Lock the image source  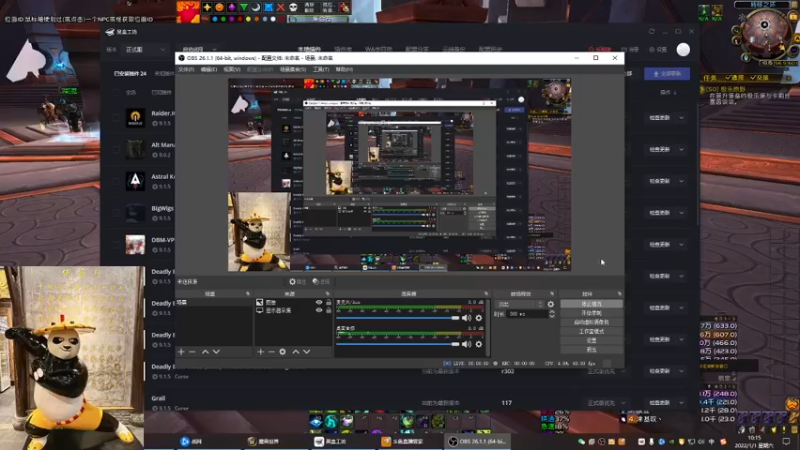coord(328,303)
